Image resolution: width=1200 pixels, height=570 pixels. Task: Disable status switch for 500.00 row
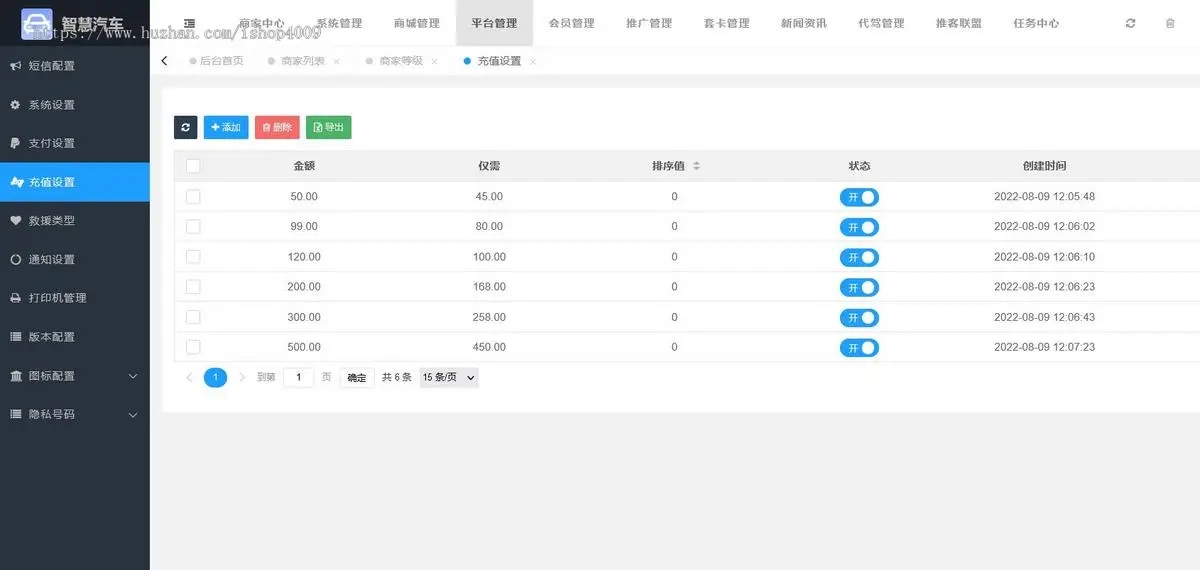859,348
